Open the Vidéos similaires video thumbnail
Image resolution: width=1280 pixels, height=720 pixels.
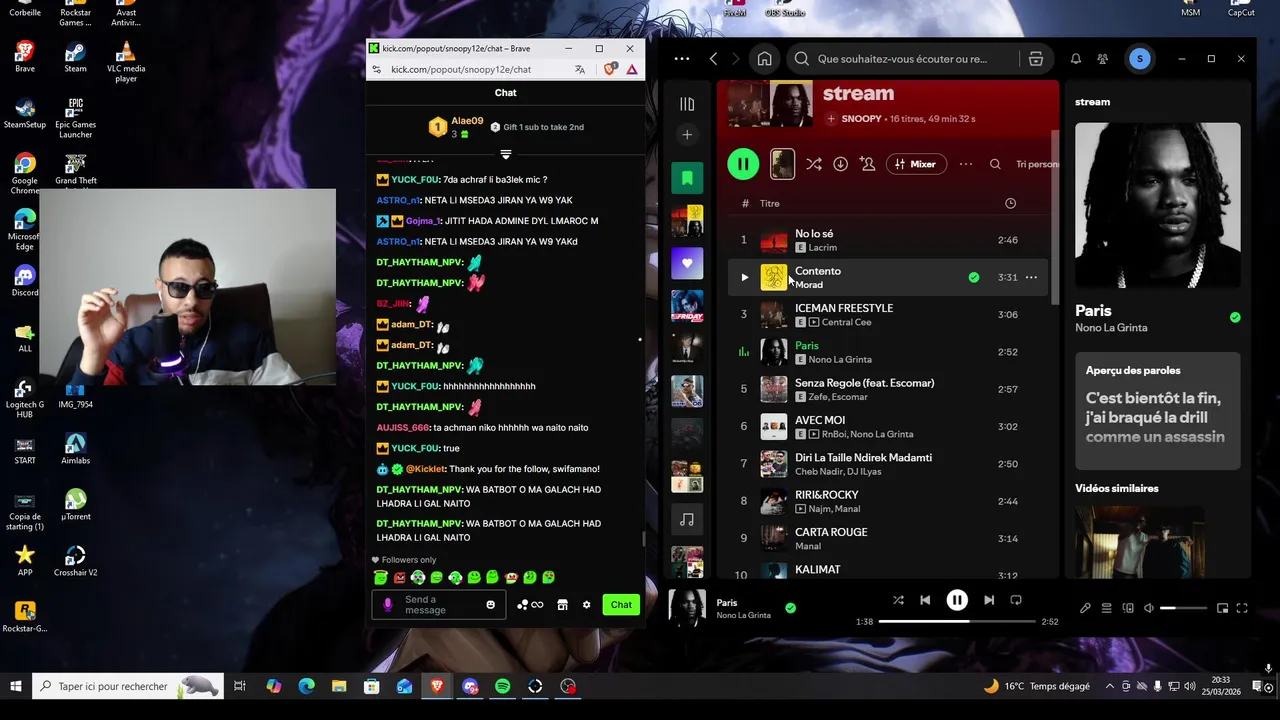(1140, 541)
